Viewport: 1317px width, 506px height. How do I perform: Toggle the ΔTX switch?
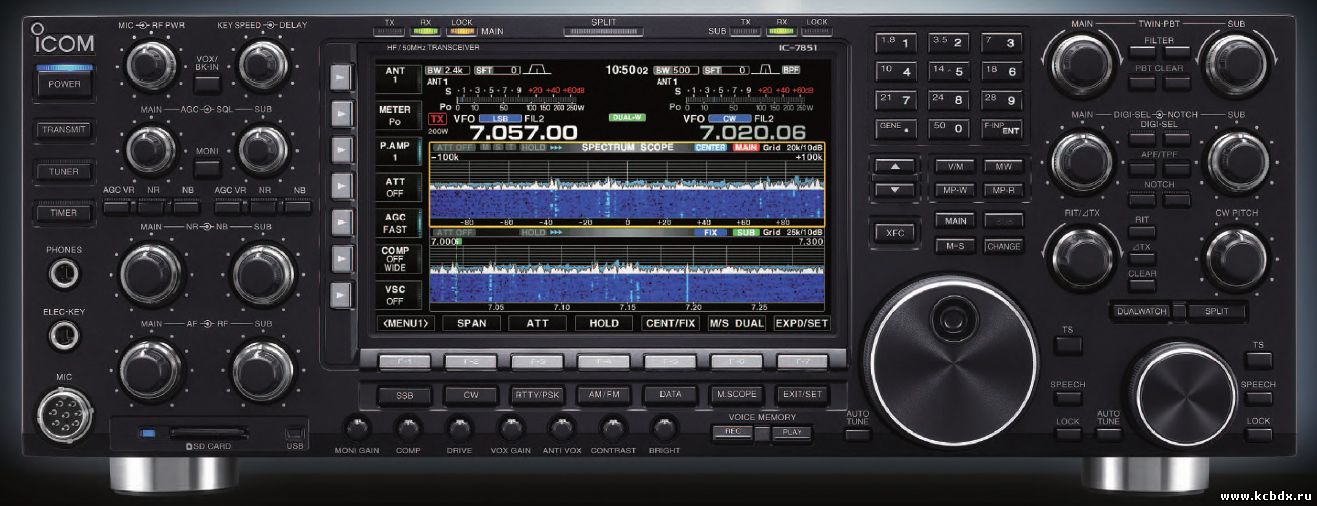click(1141, 257)
